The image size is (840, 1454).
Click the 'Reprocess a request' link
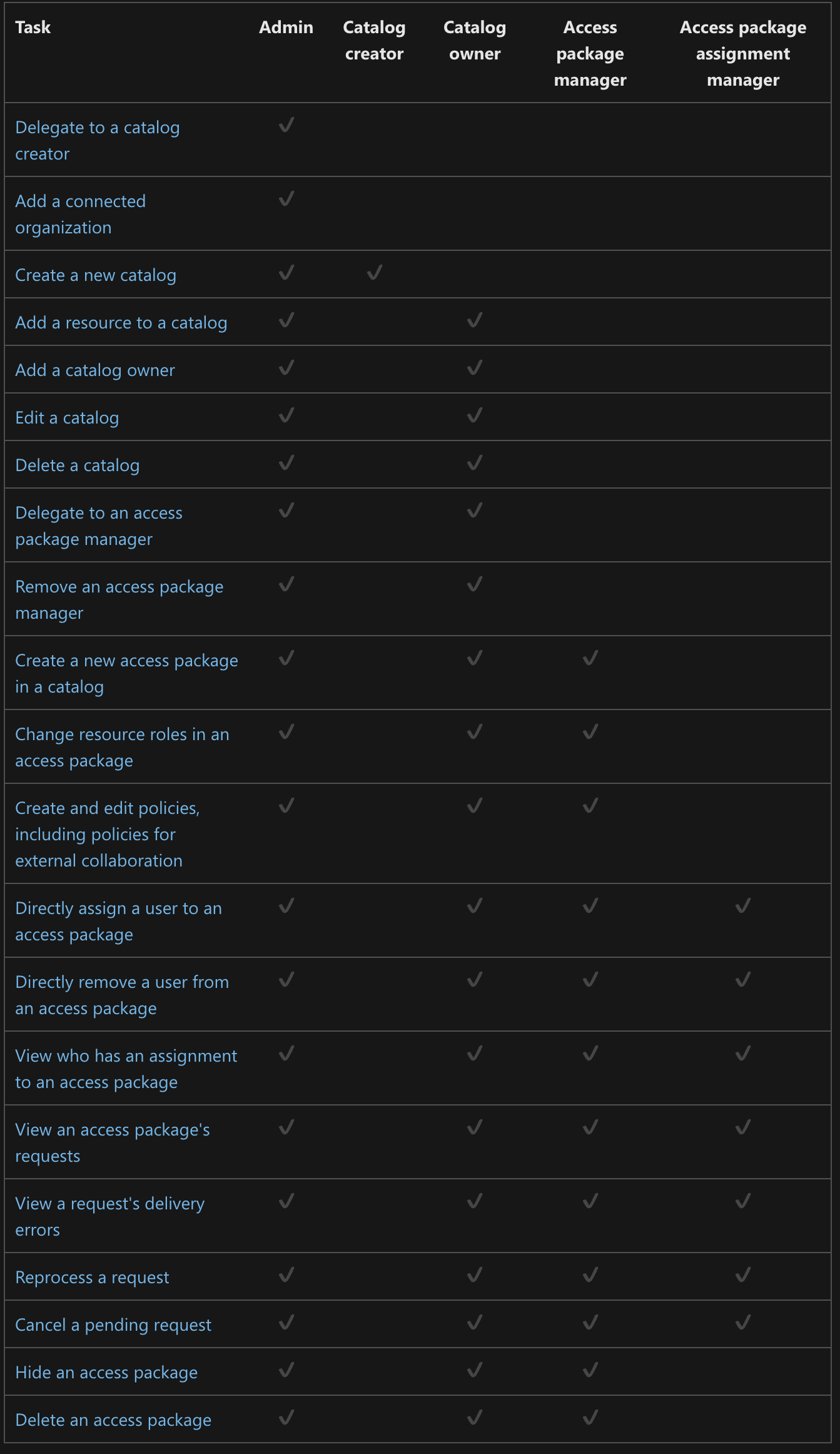point(92,1278)
